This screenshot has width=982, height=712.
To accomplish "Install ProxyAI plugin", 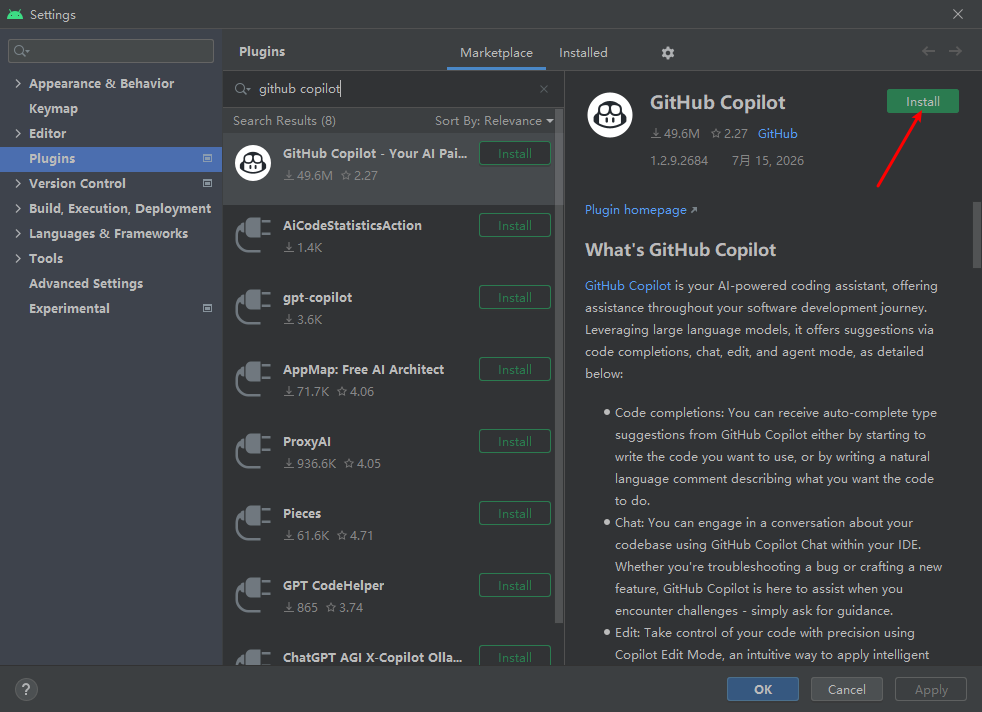I will [515, 441].
